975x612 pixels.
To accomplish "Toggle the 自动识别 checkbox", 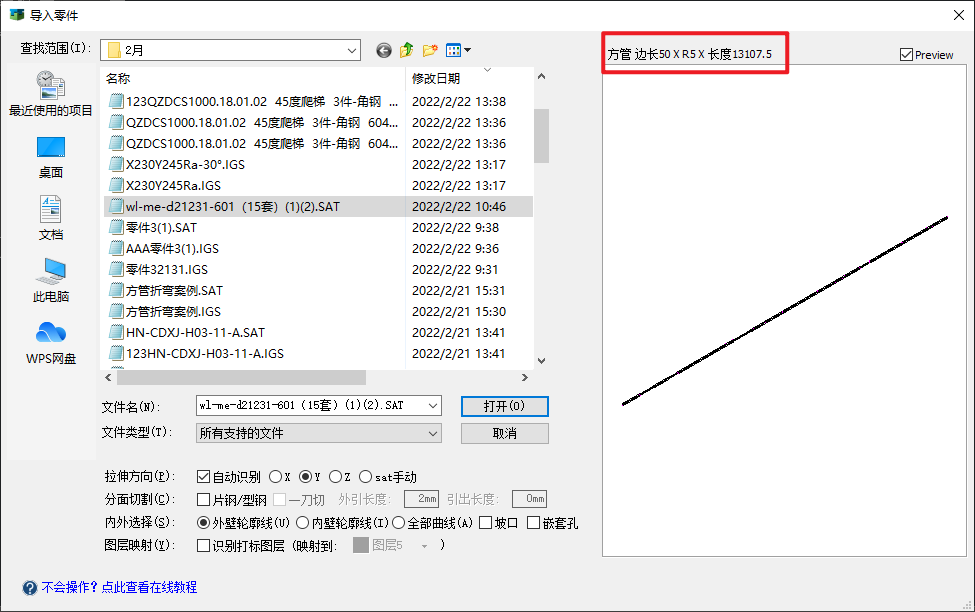I will coord(204,477).
